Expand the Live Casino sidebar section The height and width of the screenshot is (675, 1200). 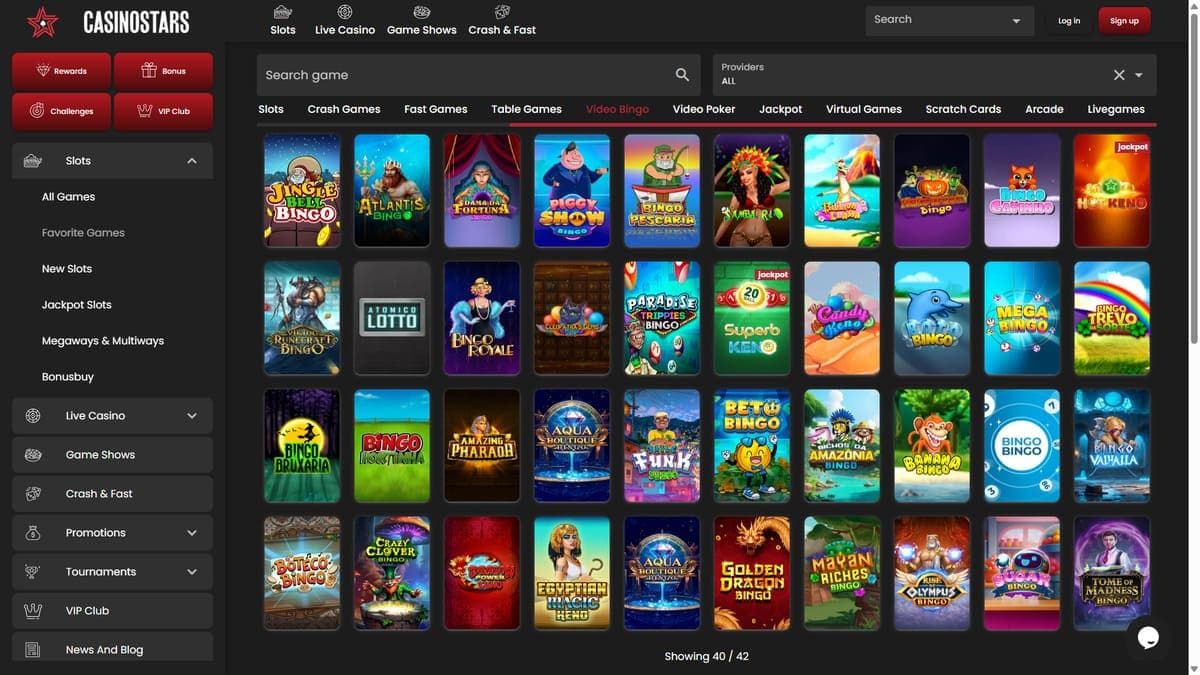[192, 416]
